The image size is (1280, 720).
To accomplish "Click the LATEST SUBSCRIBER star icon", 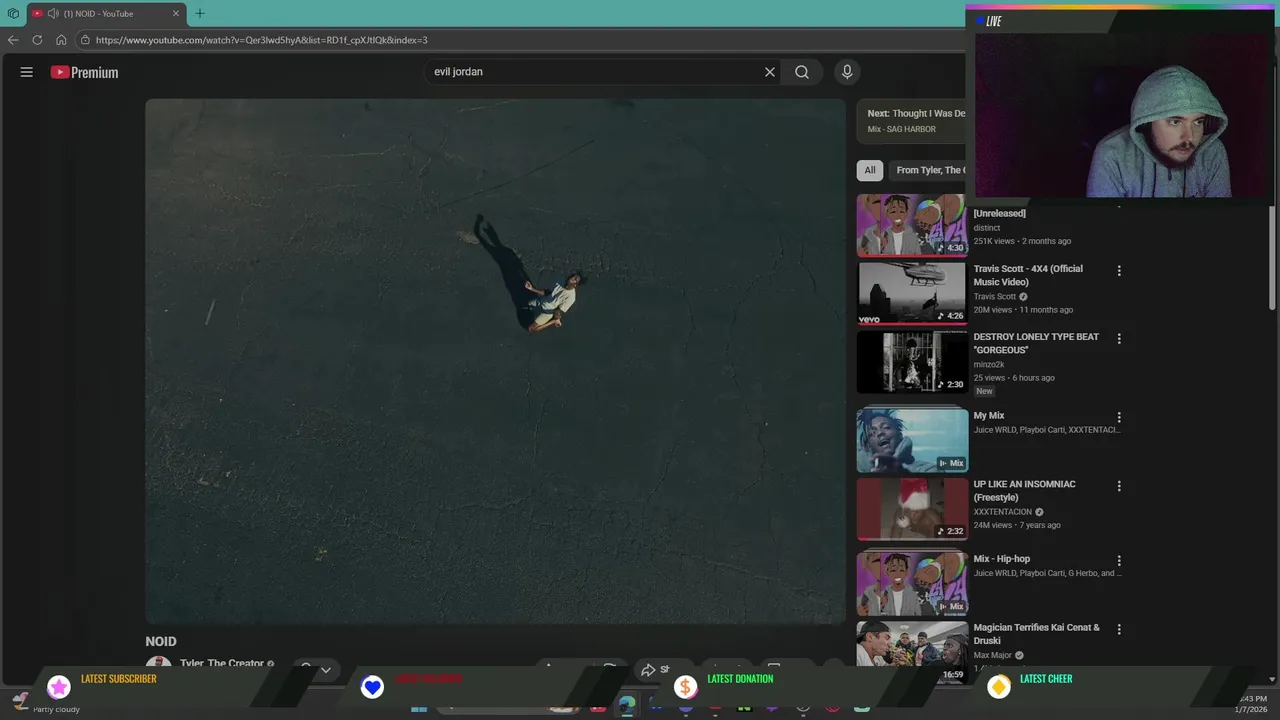I will 59,686.
